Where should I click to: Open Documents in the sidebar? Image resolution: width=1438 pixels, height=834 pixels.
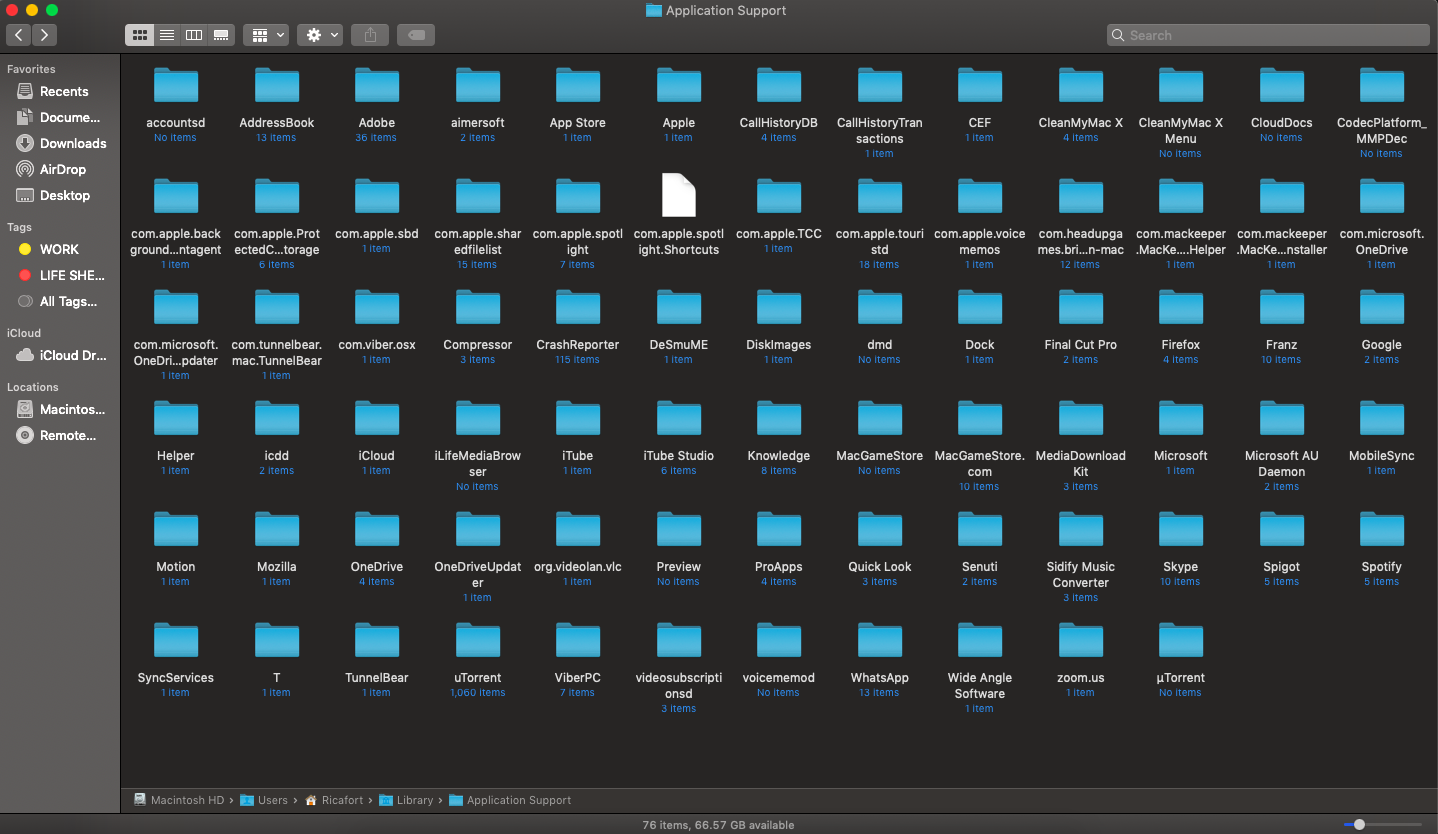point(60,117)
